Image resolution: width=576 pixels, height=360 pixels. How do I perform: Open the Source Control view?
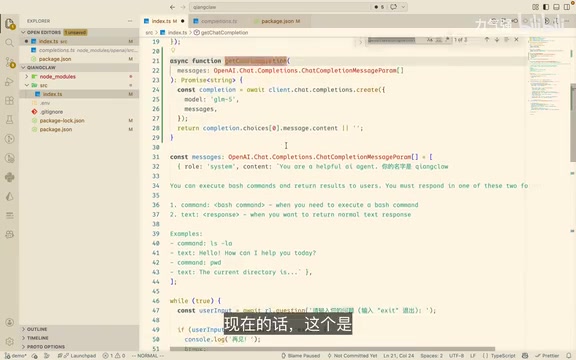(x=10, y=62)
